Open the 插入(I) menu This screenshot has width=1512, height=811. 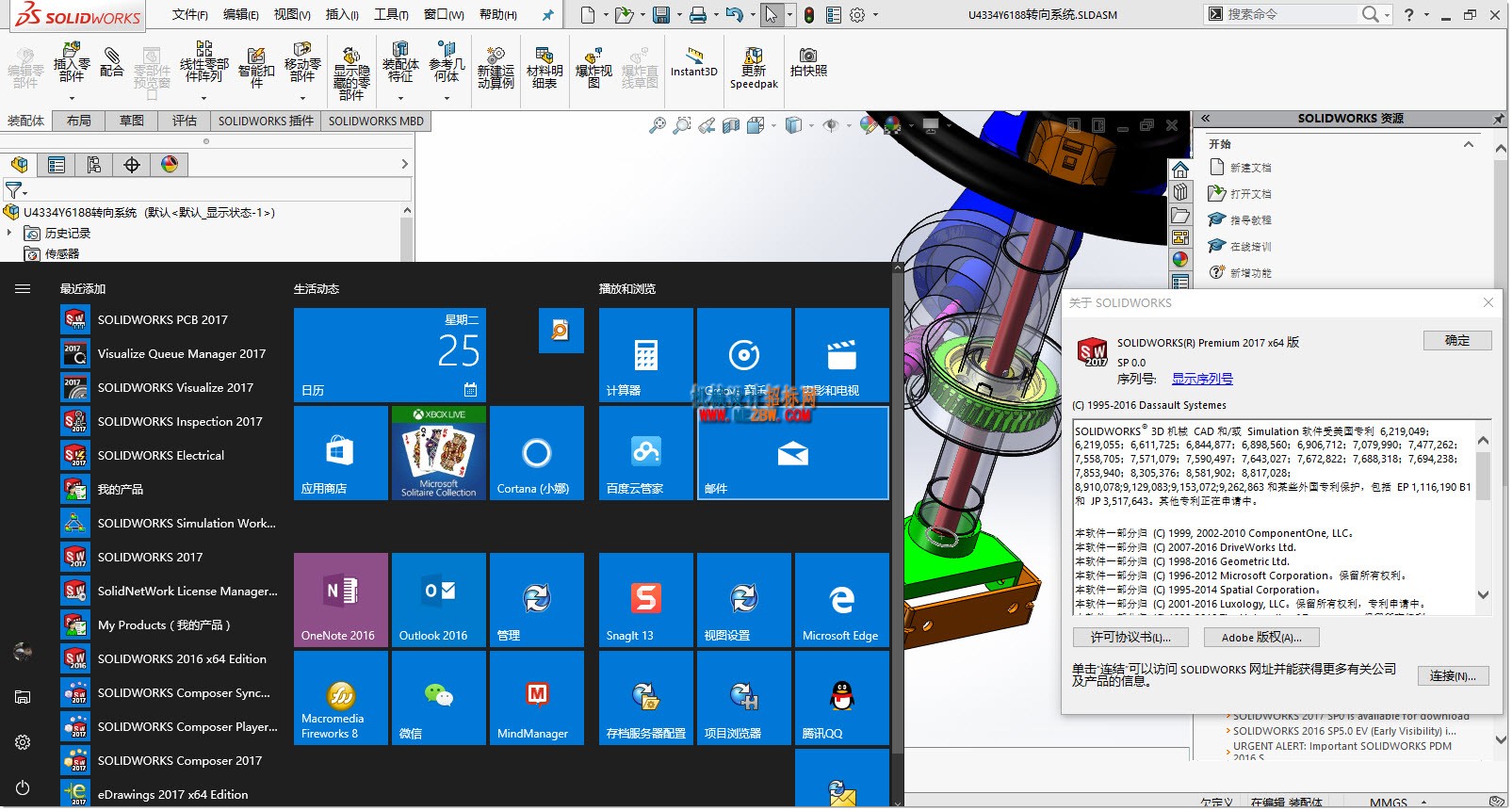point(342,15)
